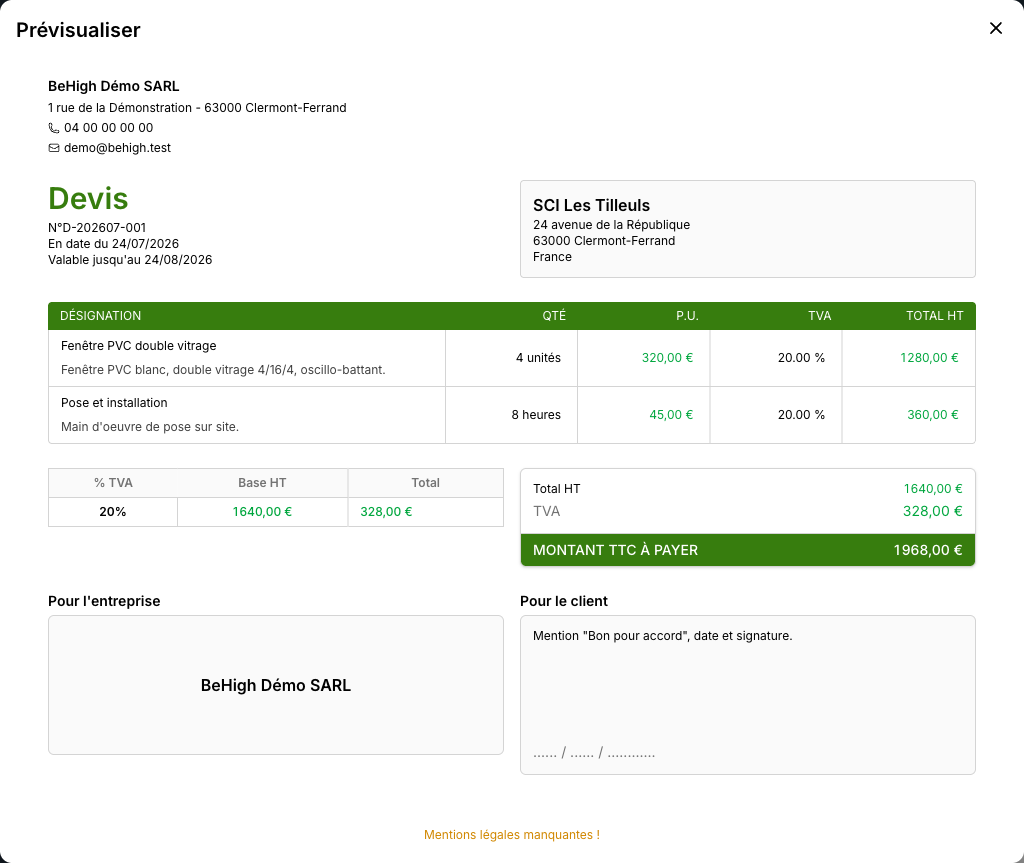Select quote number N°D-202607-001
The height and width of the screenshot is (863, 1024).
point(97,227)
